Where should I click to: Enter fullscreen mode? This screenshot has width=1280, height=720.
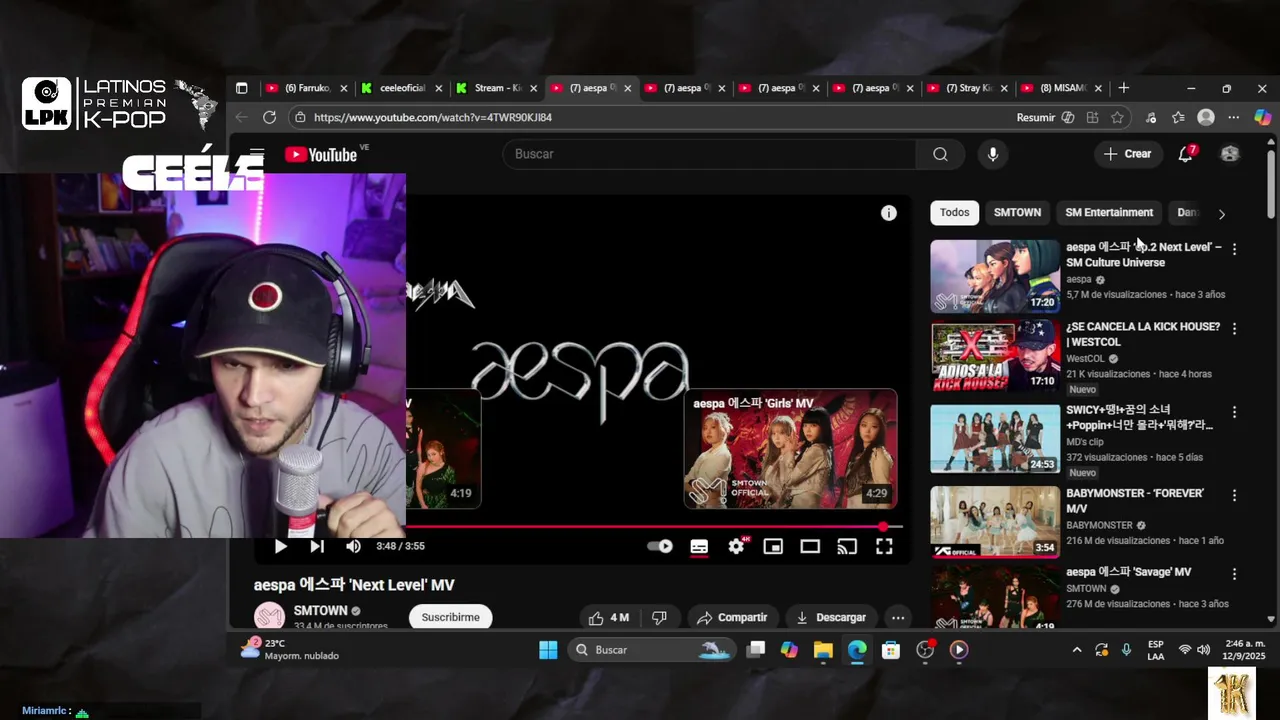(884, 546)
